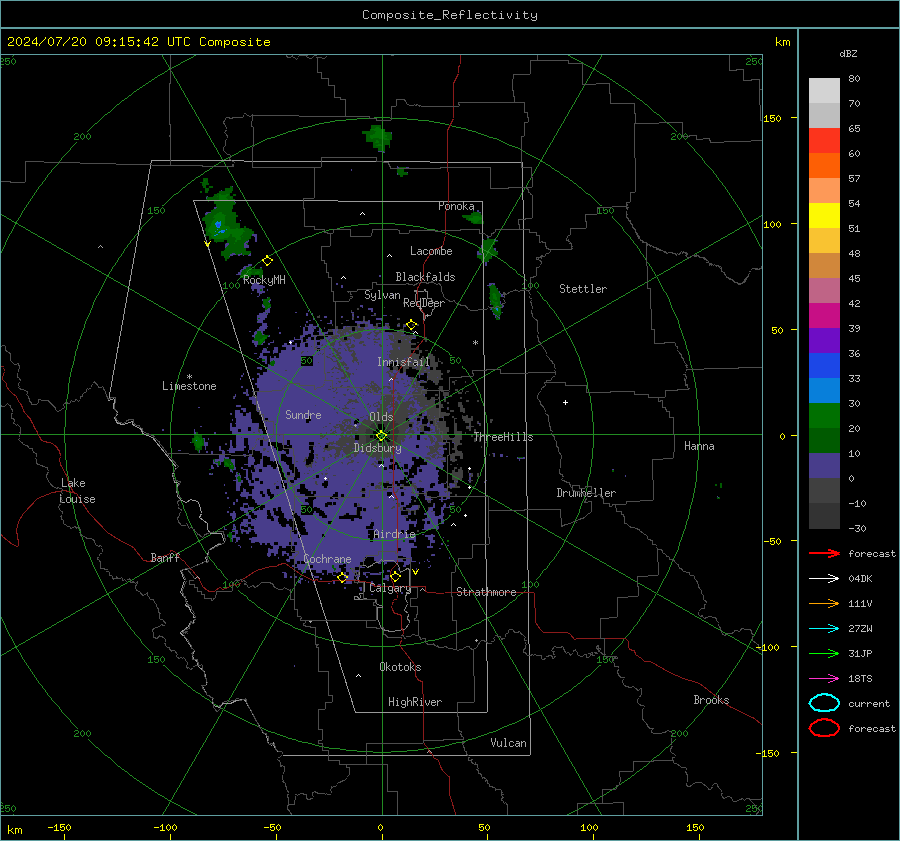Viewport: 900px width, 841px height.
Task: Click the asterisk marker above Limestone
Action: click(189, 377)
